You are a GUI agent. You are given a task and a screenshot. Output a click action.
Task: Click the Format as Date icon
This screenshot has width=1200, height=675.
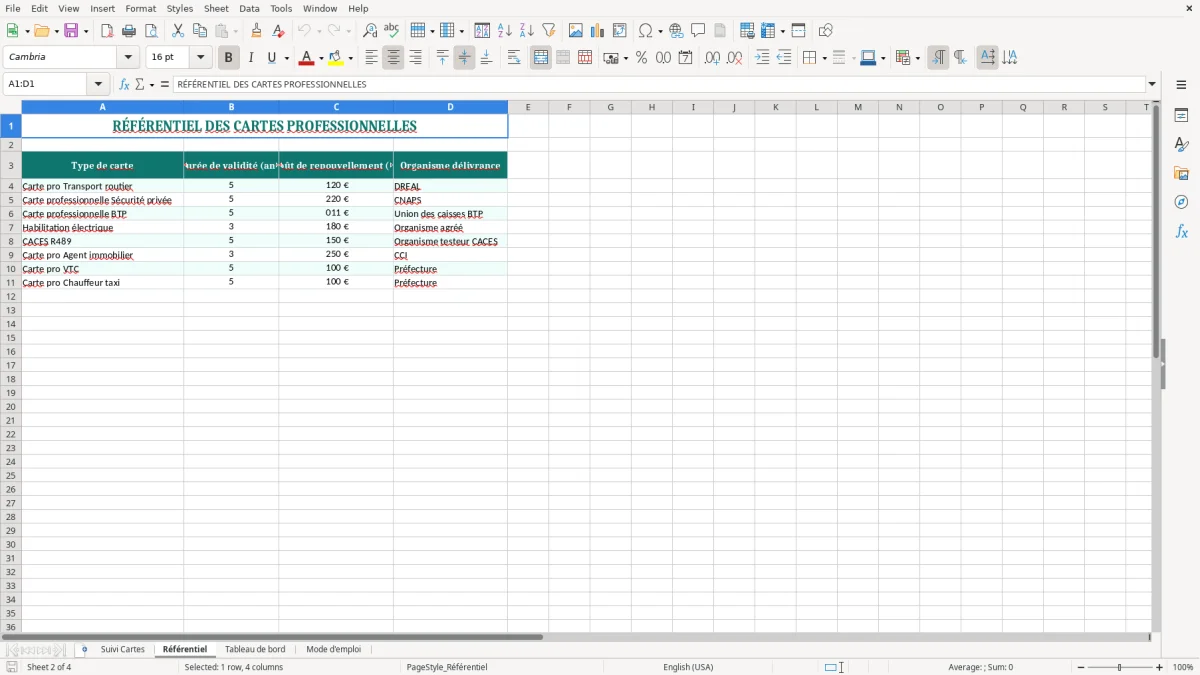(x=686, y=58)
